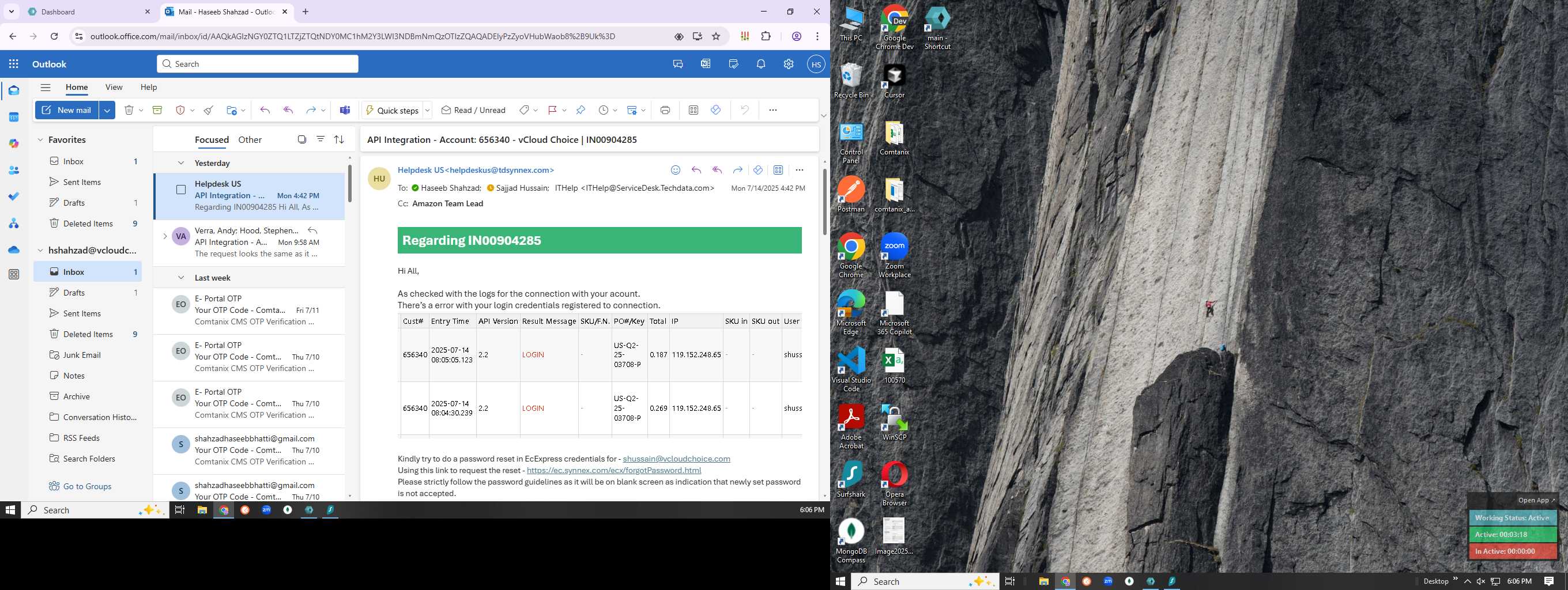Open the forgotPassword.html reset link
Image resolution: width=1568 pixels, height=590 pixels.
coord(613,470)
